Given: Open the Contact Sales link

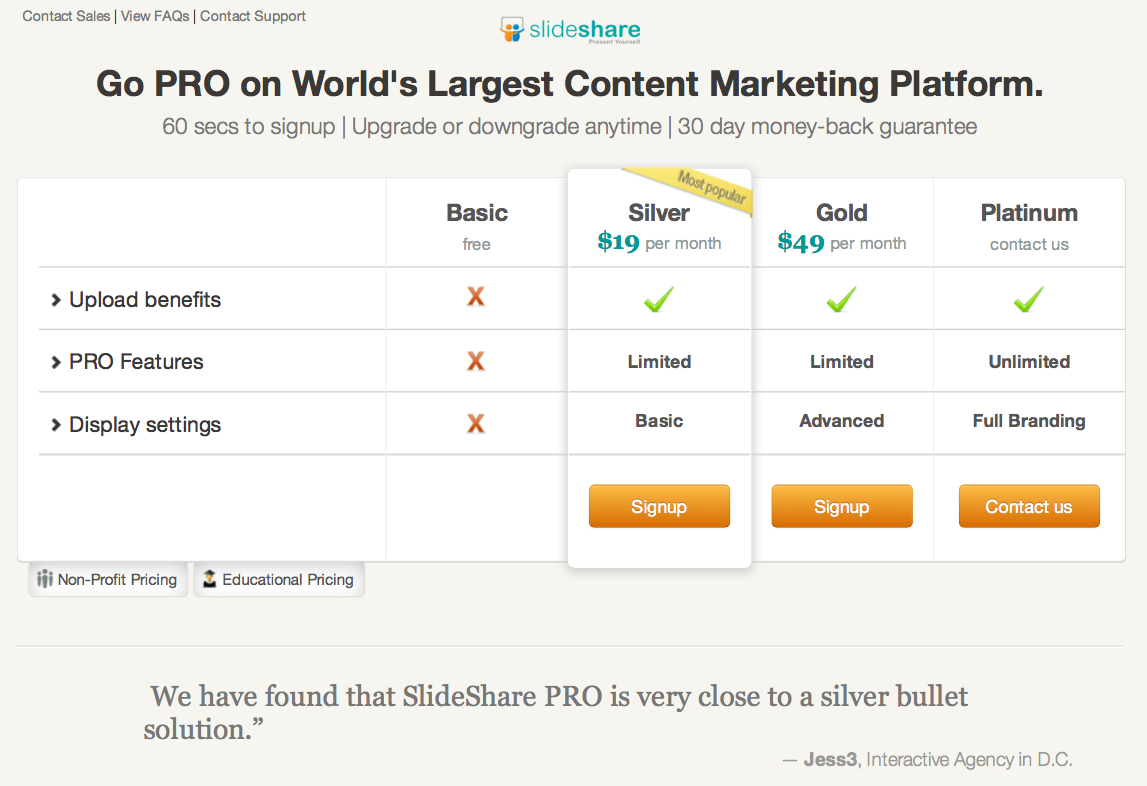Looking at the screenshot, I should 66,16.
